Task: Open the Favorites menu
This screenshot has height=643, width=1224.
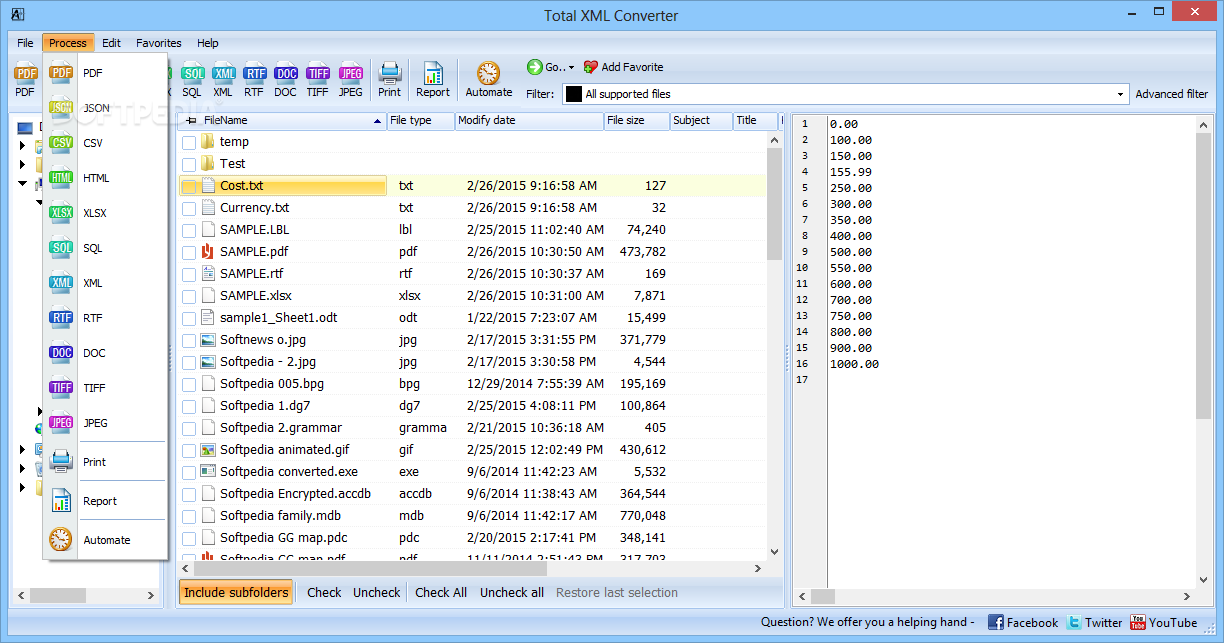Action: point(159,43)
